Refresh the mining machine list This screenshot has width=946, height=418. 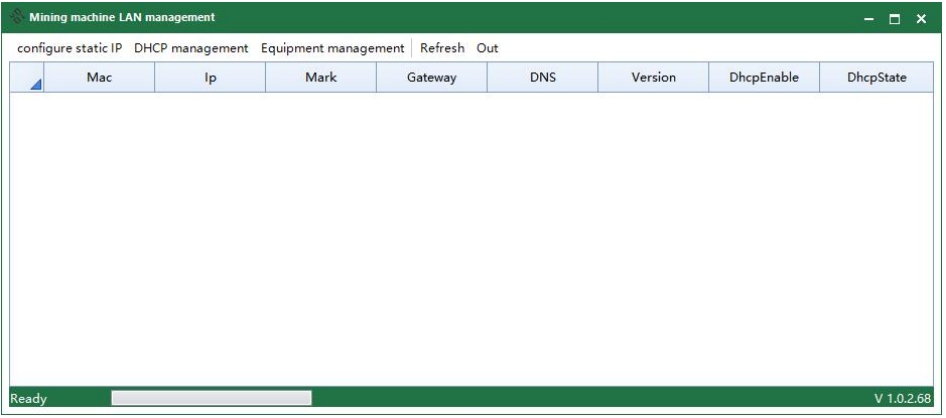click(x=442, y=48)
